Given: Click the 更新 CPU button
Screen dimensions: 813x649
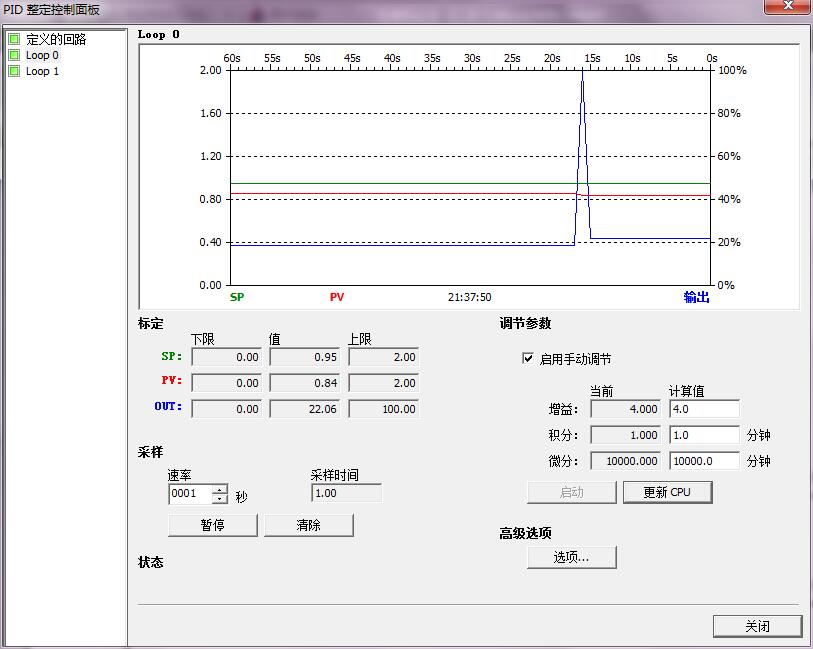Looking at the screenshot, I should [x=666, y=492].
